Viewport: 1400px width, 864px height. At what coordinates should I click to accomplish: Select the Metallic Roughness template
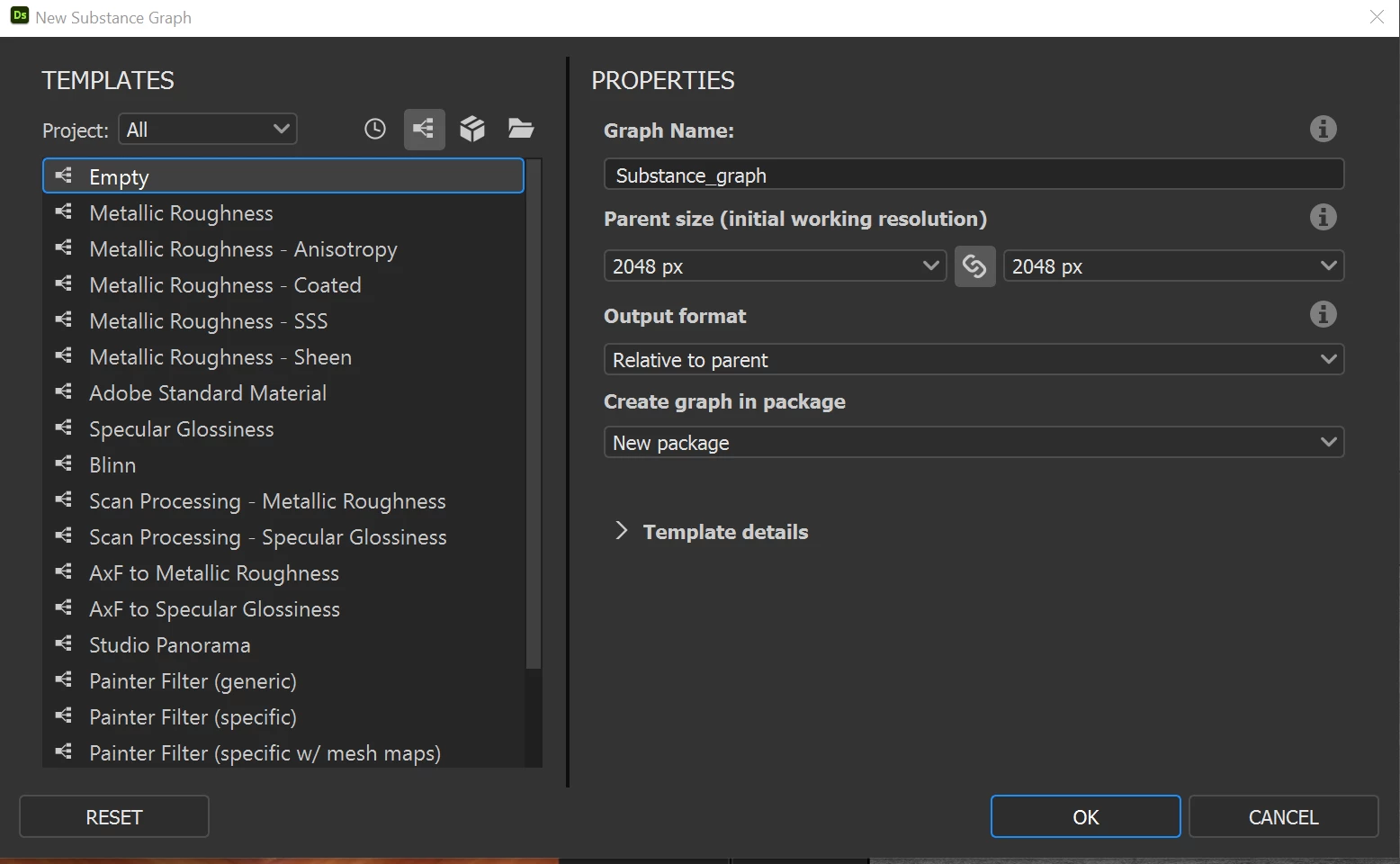click(x=283, y=212)
